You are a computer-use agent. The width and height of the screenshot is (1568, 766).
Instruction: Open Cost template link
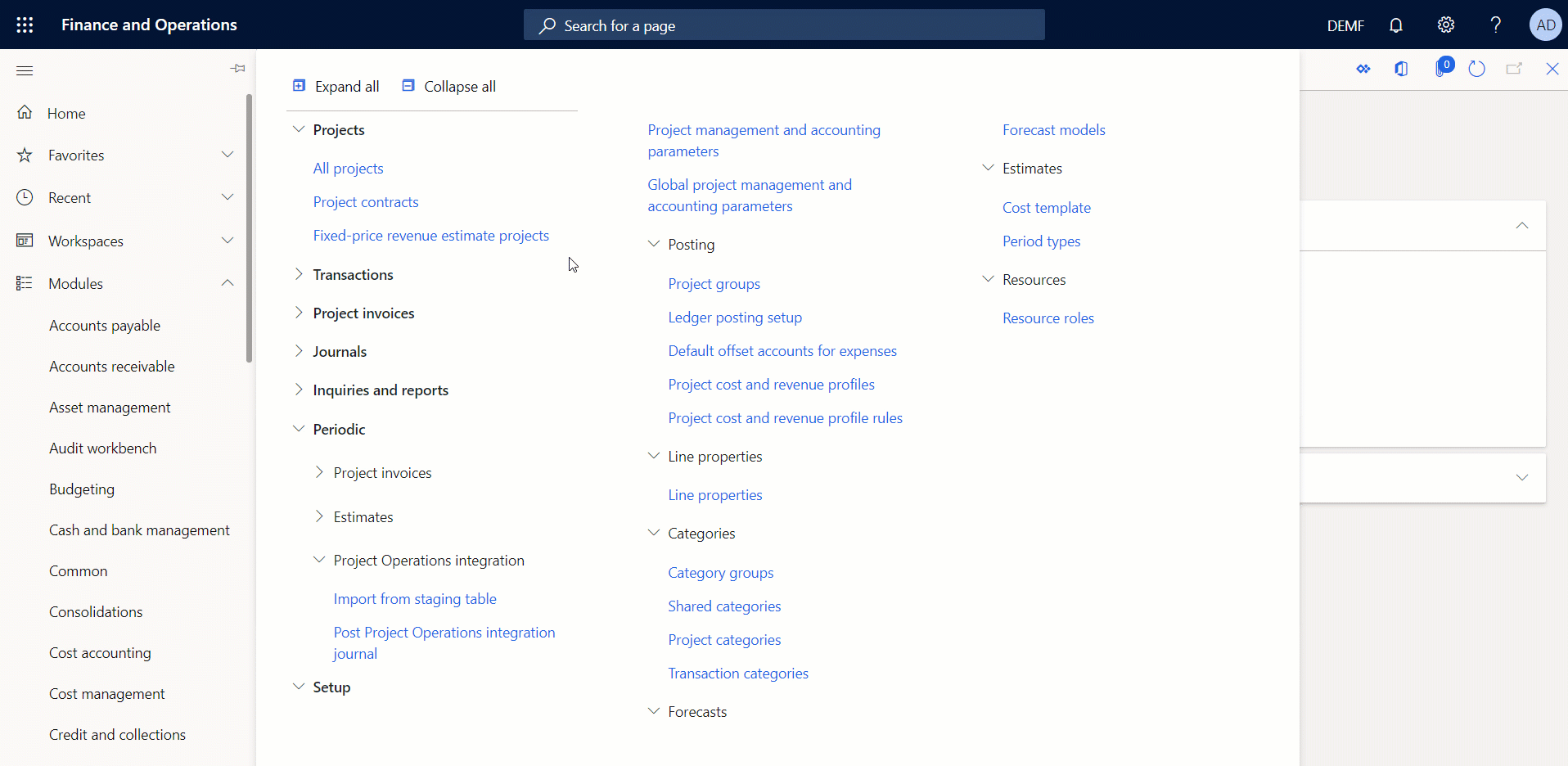click(x=1047, y=208)
